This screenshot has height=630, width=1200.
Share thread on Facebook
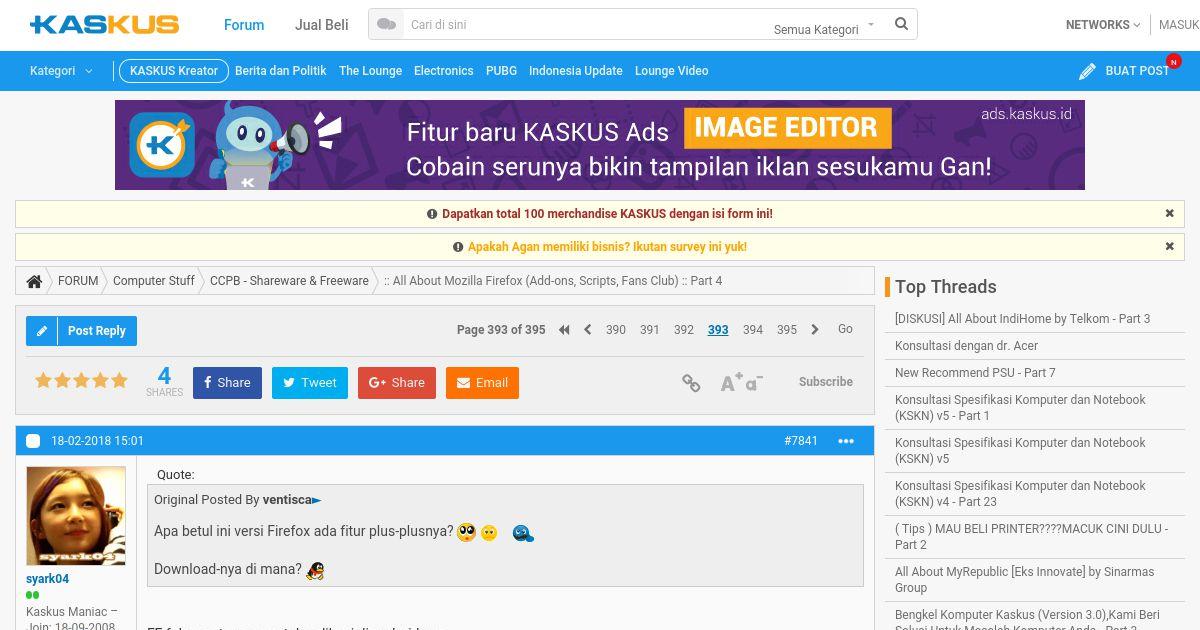(228, 383)
